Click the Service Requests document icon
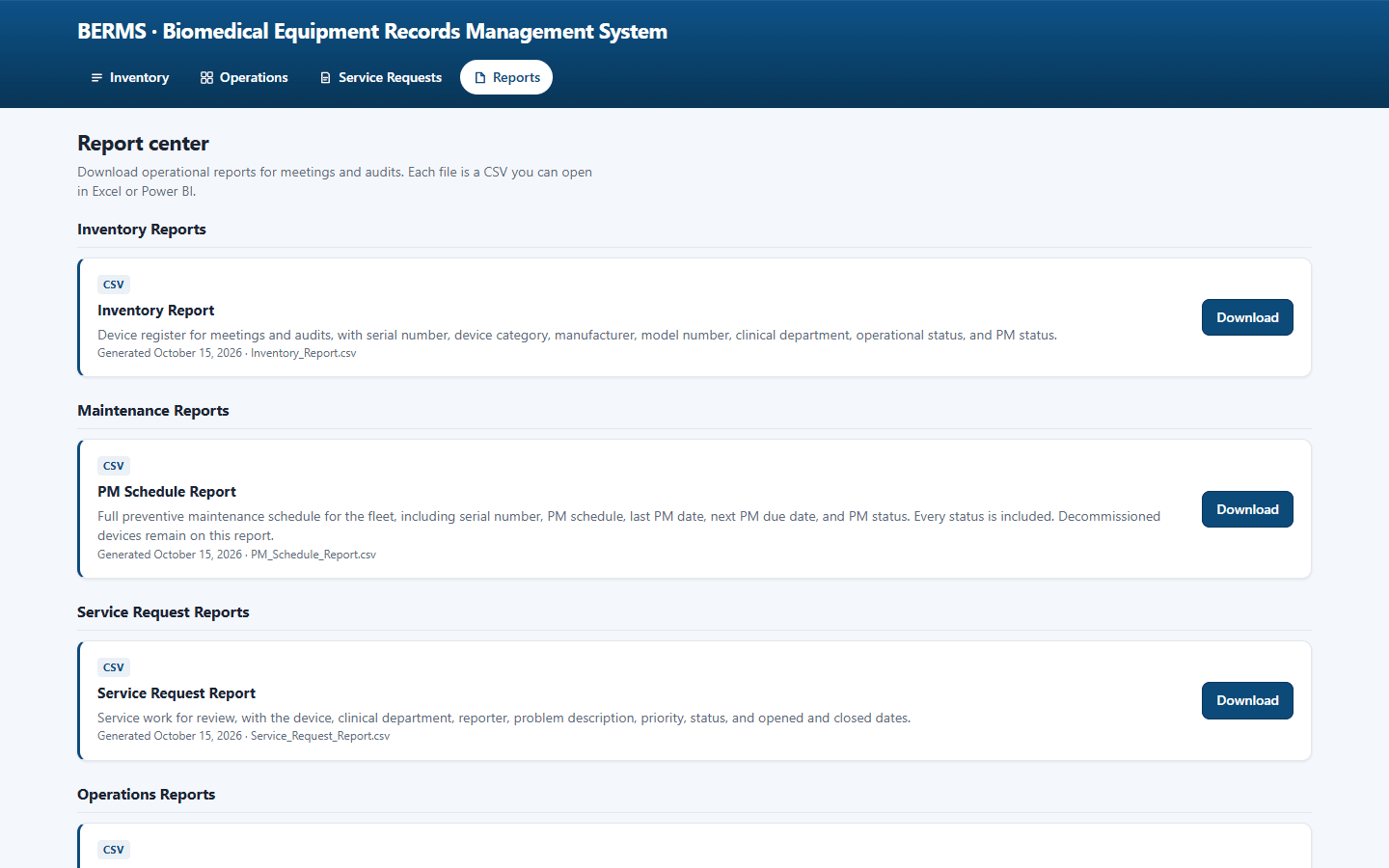1389x868 pixels. coord(325,78)
